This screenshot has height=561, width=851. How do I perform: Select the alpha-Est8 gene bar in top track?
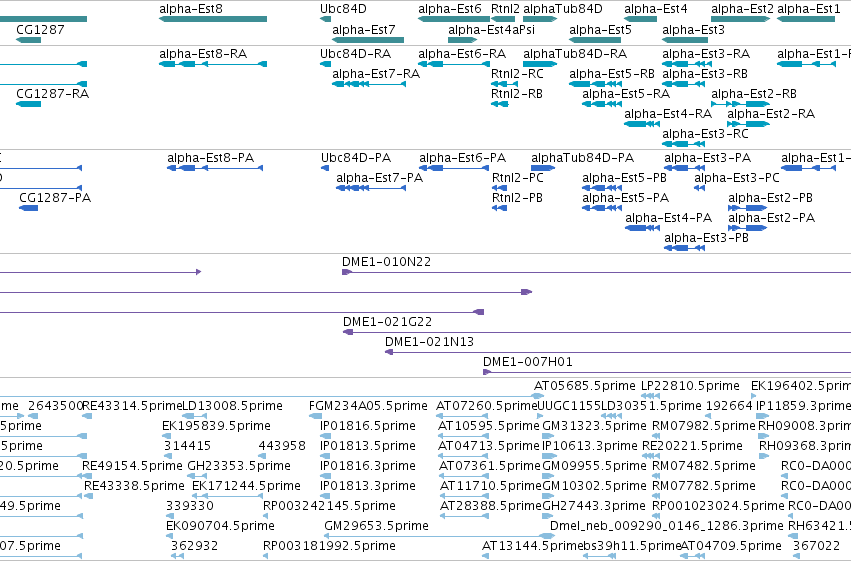tap(213, 19)
